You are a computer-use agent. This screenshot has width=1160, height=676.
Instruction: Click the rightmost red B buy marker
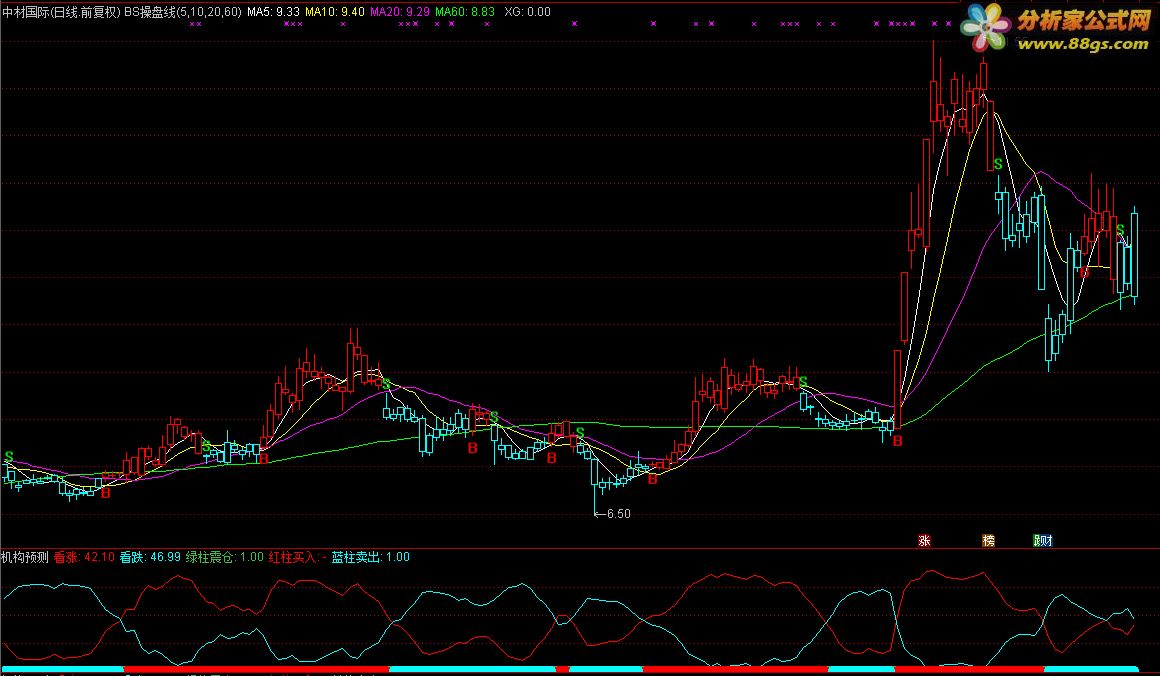coord(1083,271)
